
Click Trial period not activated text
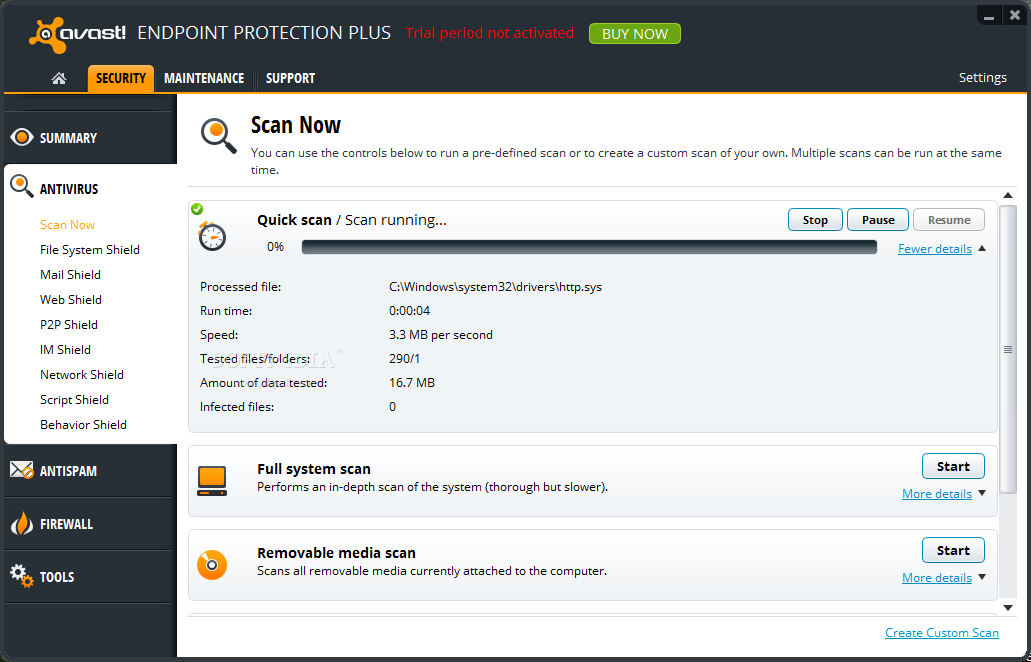coord(489,33)
